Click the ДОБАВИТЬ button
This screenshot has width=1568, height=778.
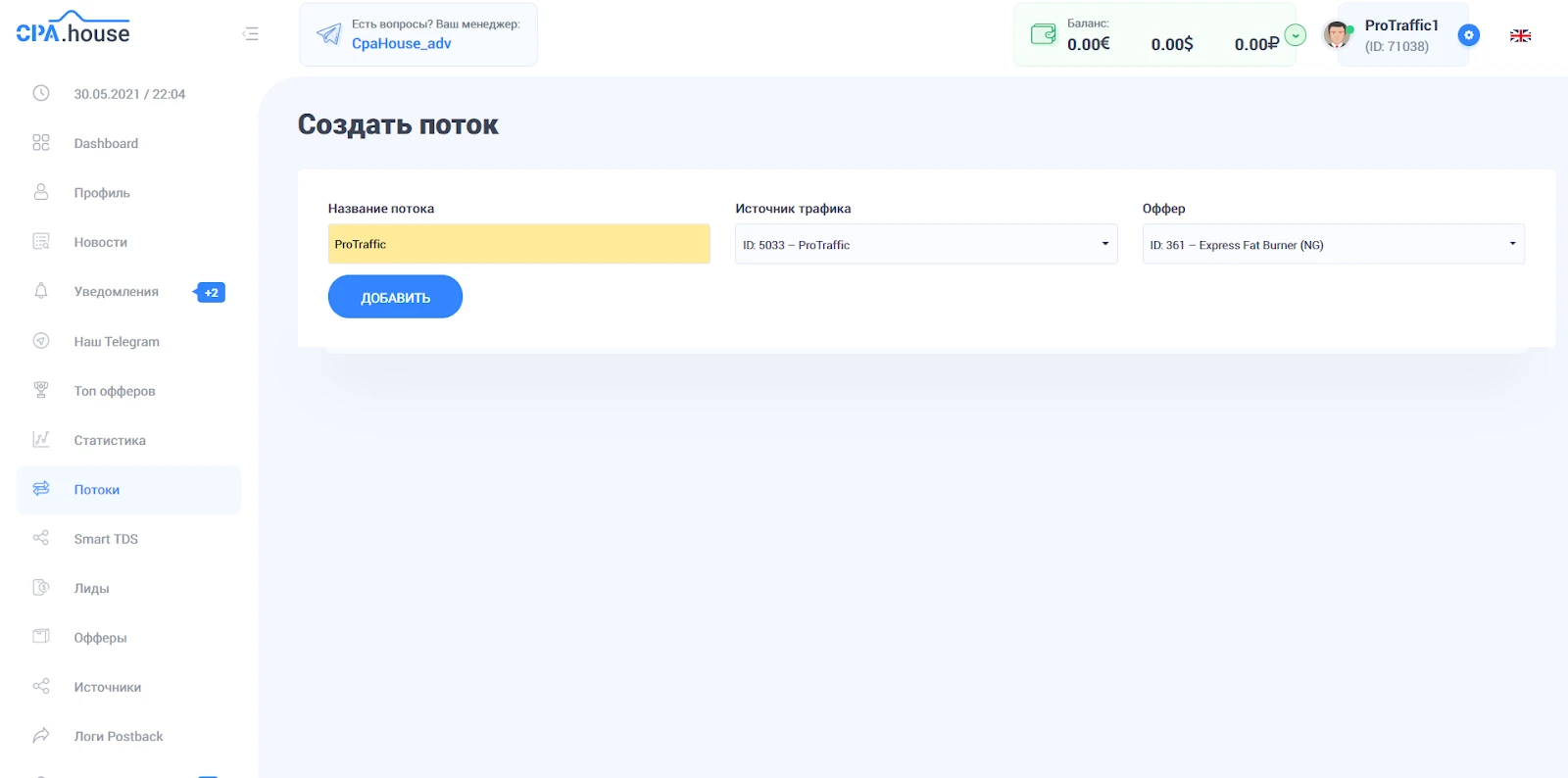coord(395,297)
